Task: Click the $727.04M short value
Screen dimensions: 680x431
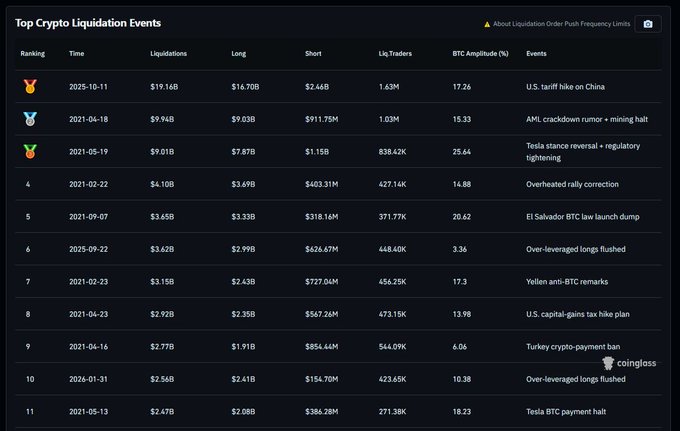Action: pos(321,282)
